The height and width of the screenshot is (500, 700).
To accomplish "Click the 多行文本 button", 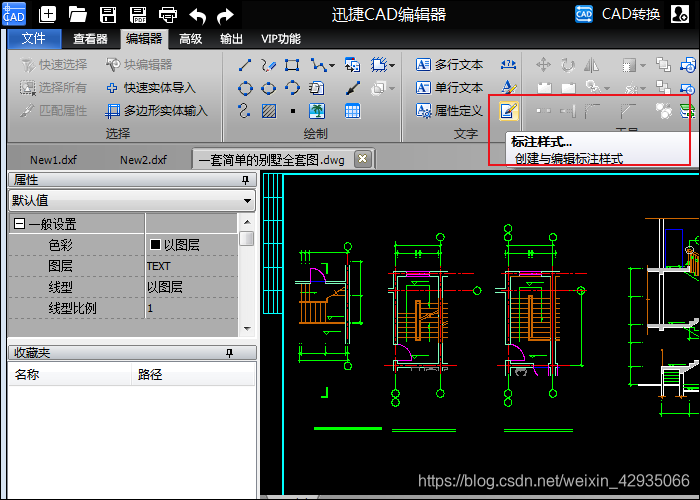I will (449, 65).
